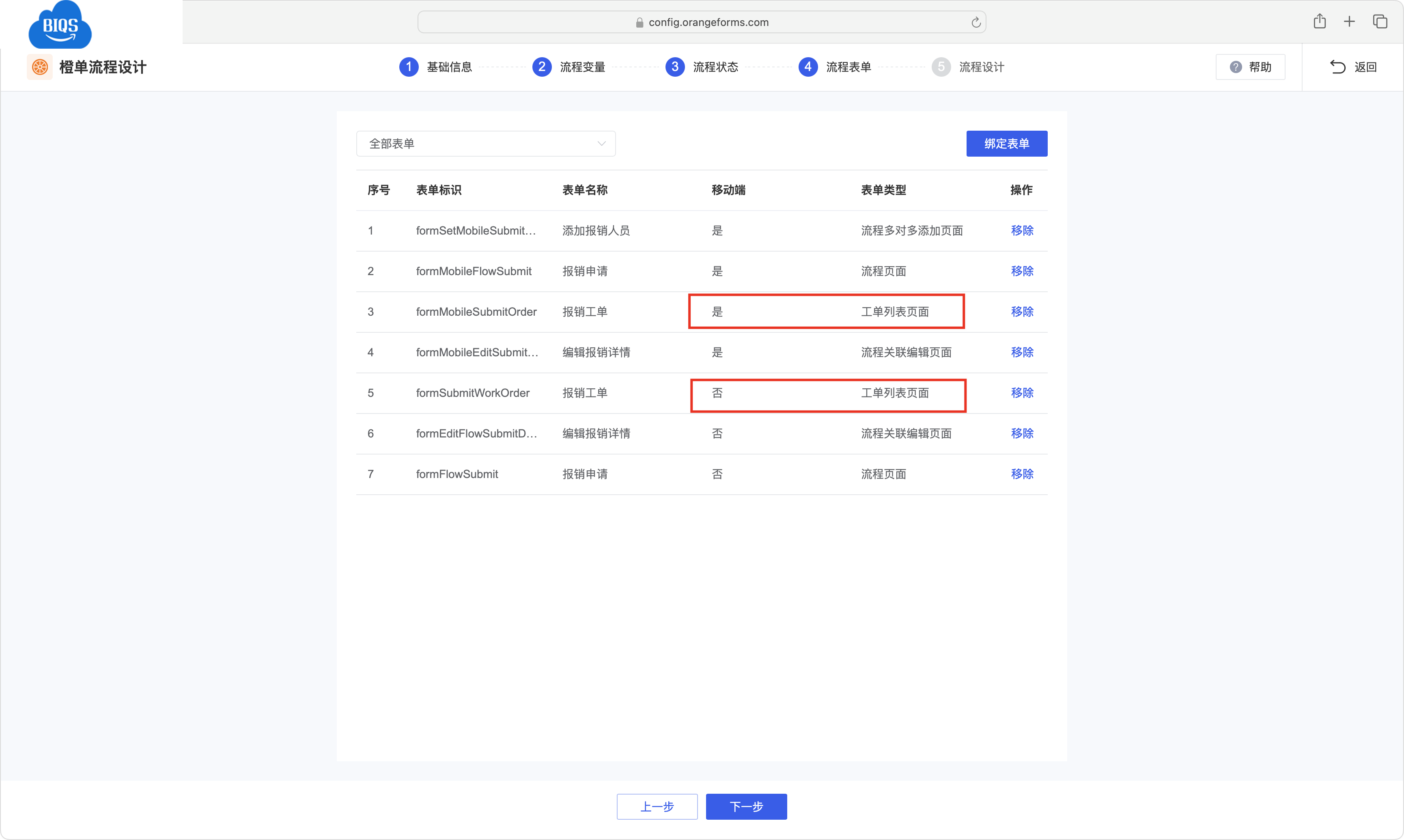This screenshot has width=1404, height=840.
Task: Click the 上一步 button
Action: (x=657, y=807)
